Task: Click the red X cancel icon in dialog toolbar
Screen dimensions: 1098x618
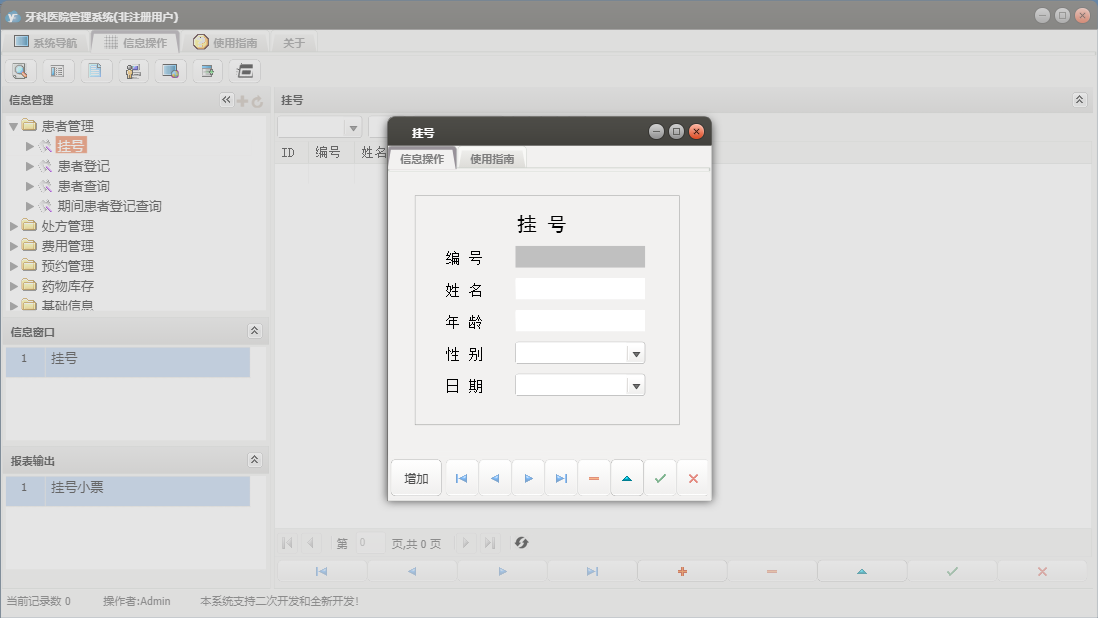Action: click(x=693, y=479)
